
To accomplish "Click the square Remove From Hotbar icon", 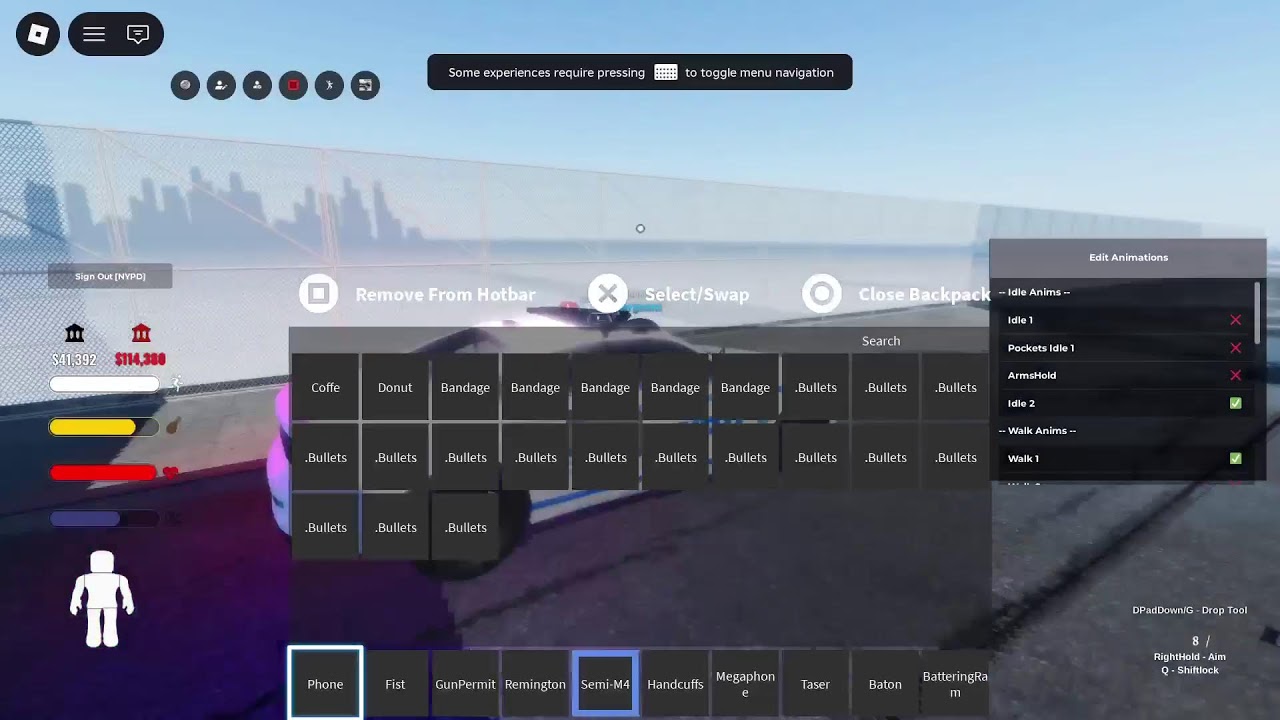I will pyautogui.click(x=319, y=294).
